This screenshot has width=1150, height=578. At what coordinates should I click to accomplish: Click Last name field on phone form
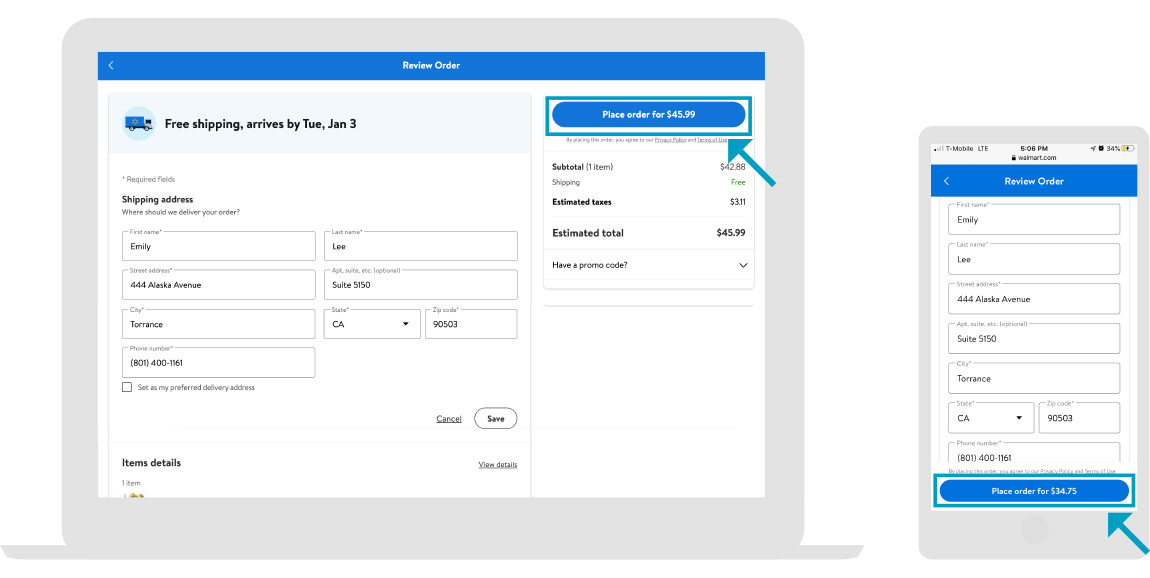point(1034,259)
